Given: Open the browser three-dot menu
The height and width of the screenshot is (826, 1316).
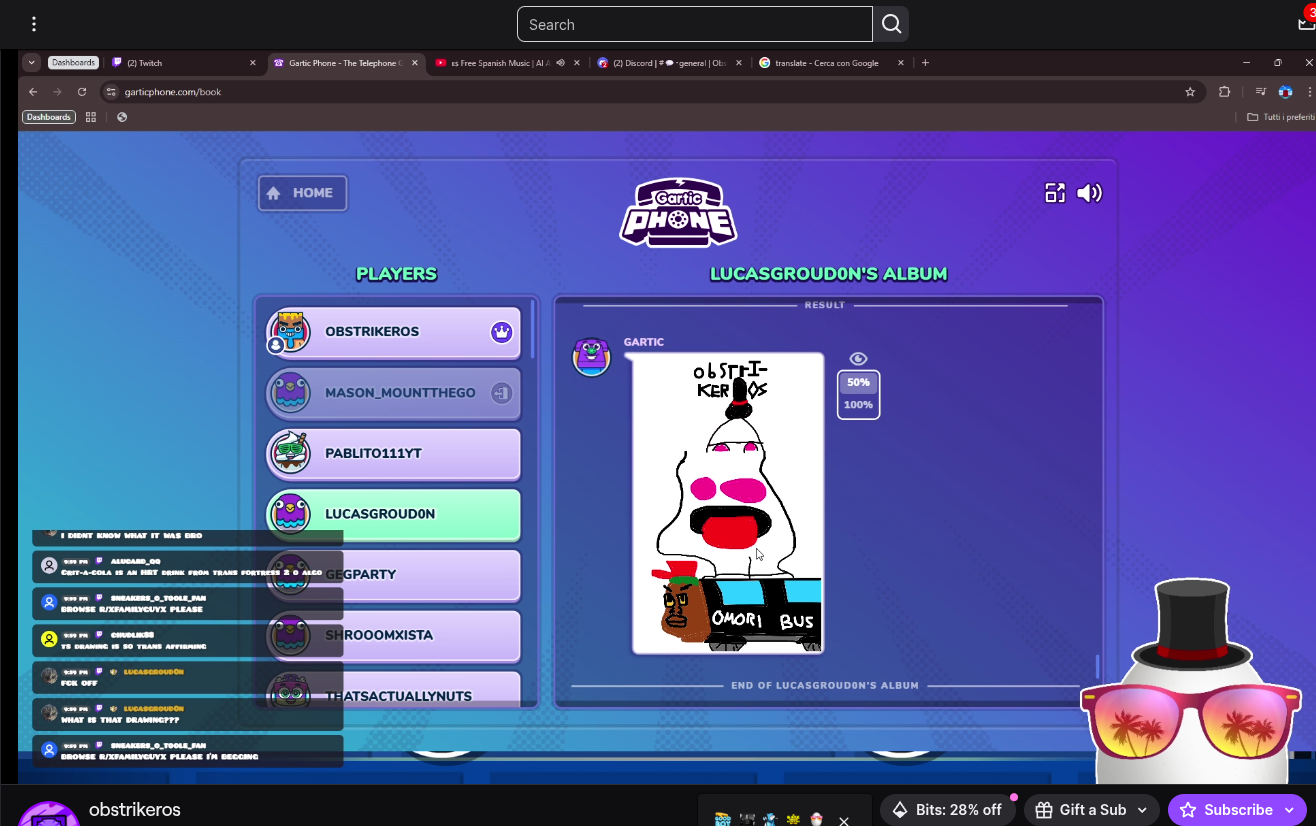Looking at the screenshot, I should click(1309, 92).
